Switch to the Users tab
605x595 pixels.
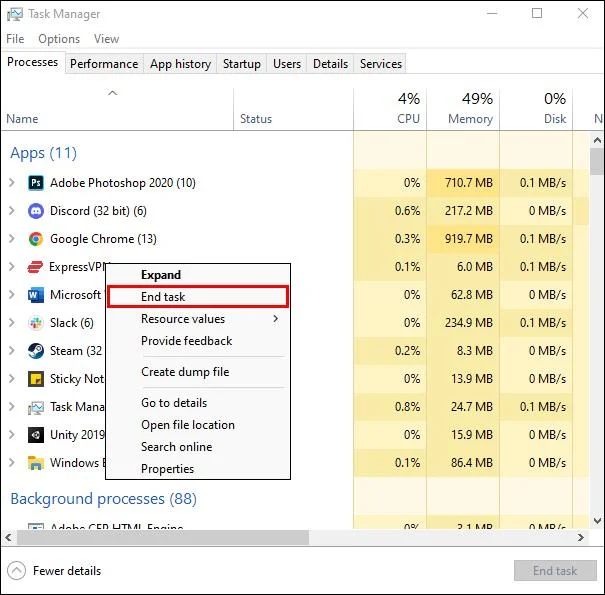(287, 64)
